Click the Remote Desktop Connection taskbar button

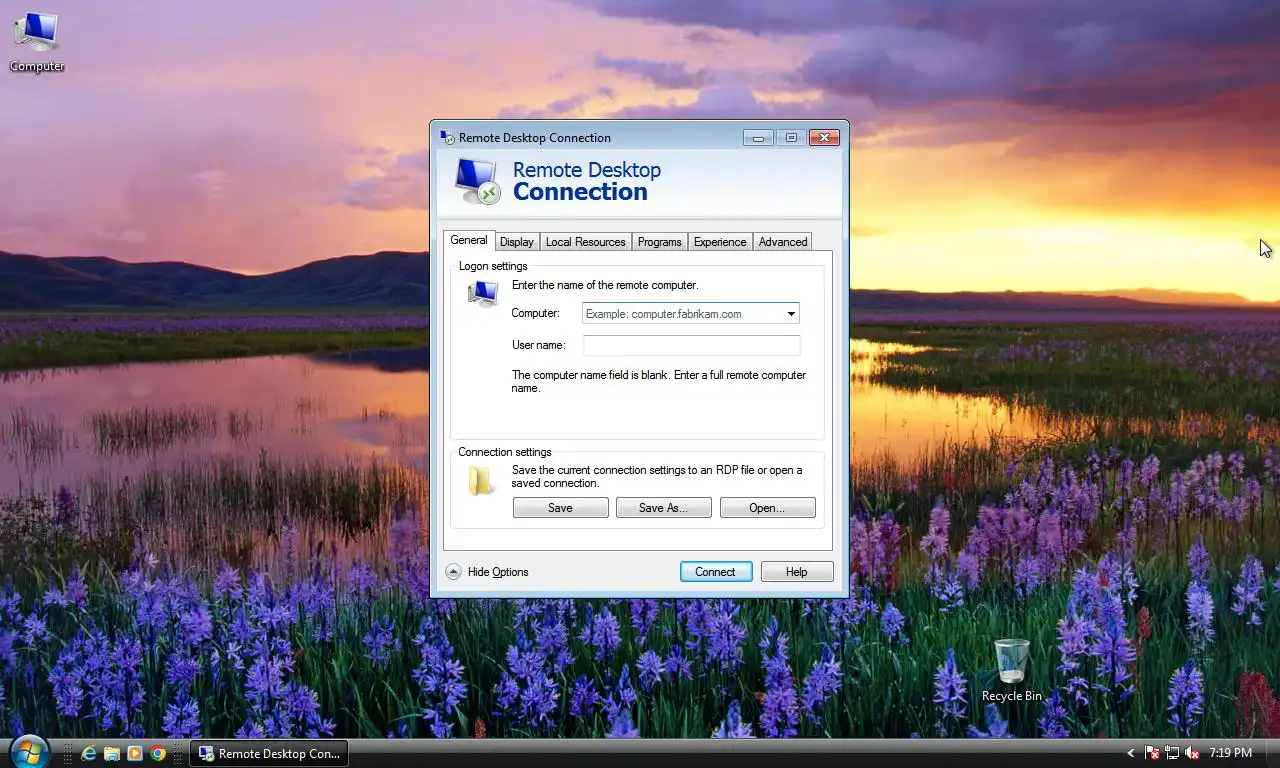click(269, 753)
